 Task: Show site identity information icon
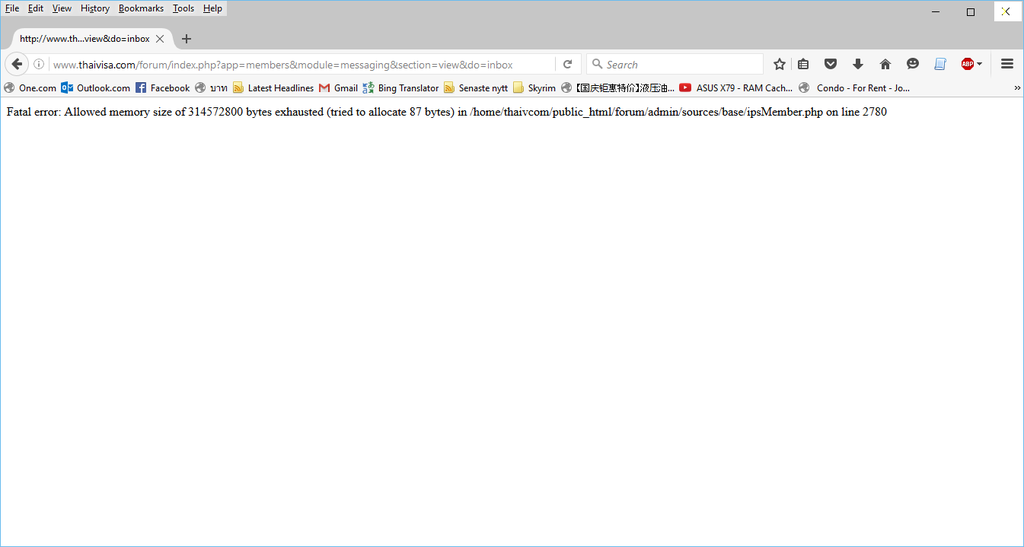[x=39, y=64]
